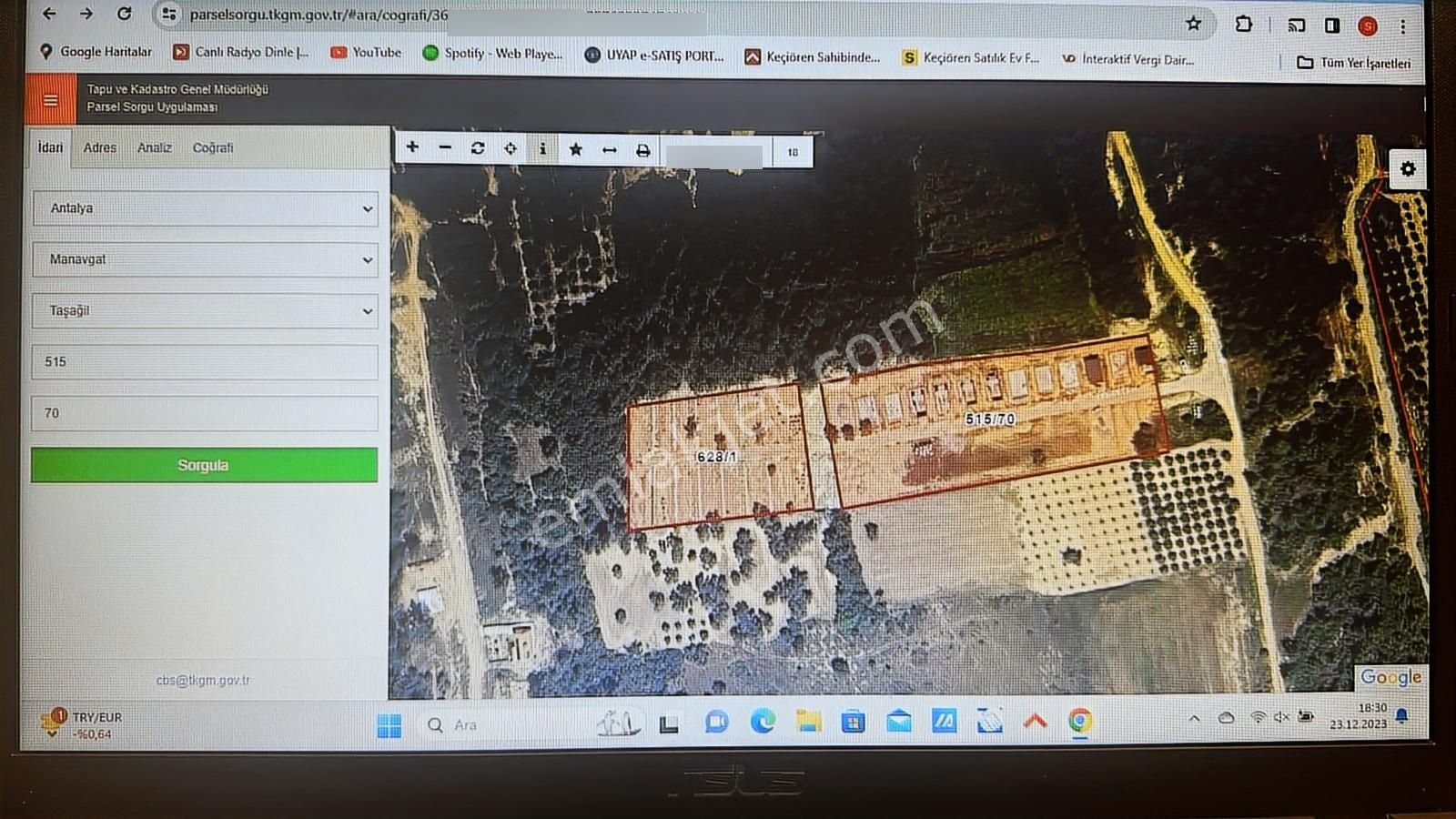Select the zoom in tool on the map toolbar
Screen dimensions: 1456x819
(x=412, y=148)
